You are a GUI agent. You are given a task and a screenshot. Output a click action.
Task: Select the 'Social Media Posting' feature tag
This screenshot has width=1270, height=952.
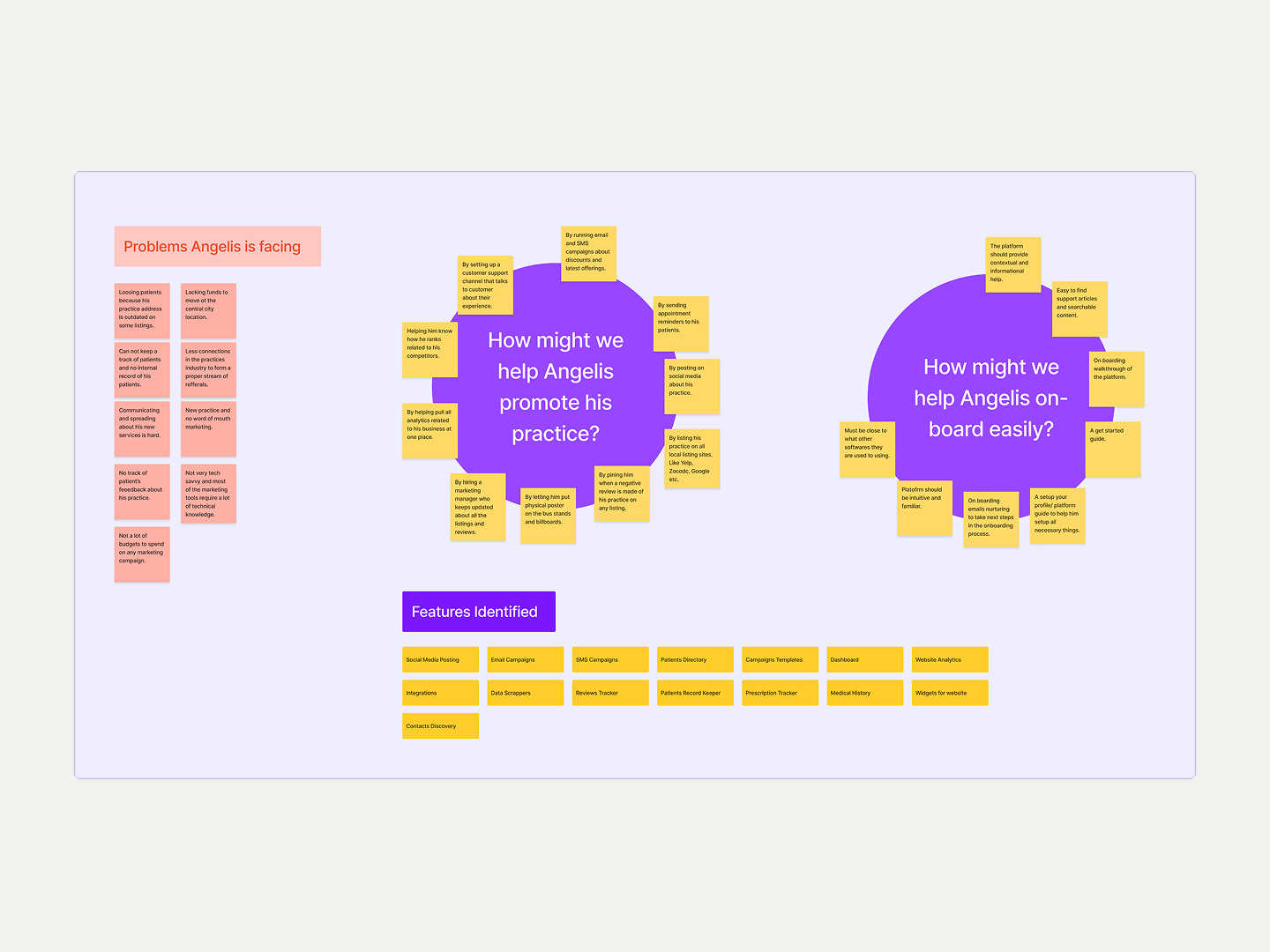point(440,659)
